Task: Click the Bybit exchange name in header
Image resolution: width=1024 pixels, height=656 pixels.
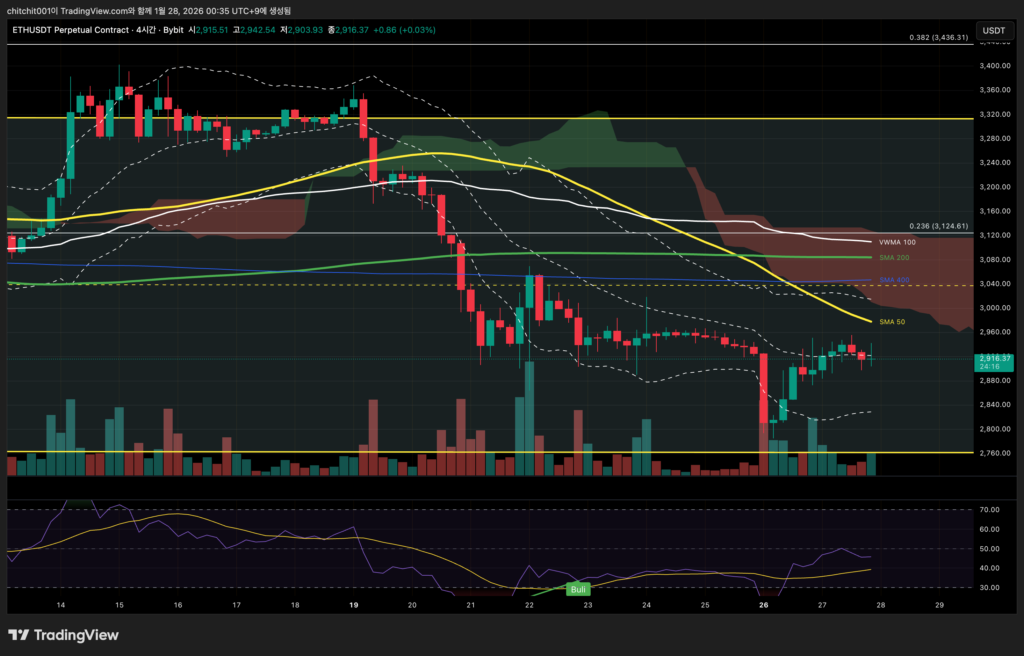Action: [x=177, y=30]
